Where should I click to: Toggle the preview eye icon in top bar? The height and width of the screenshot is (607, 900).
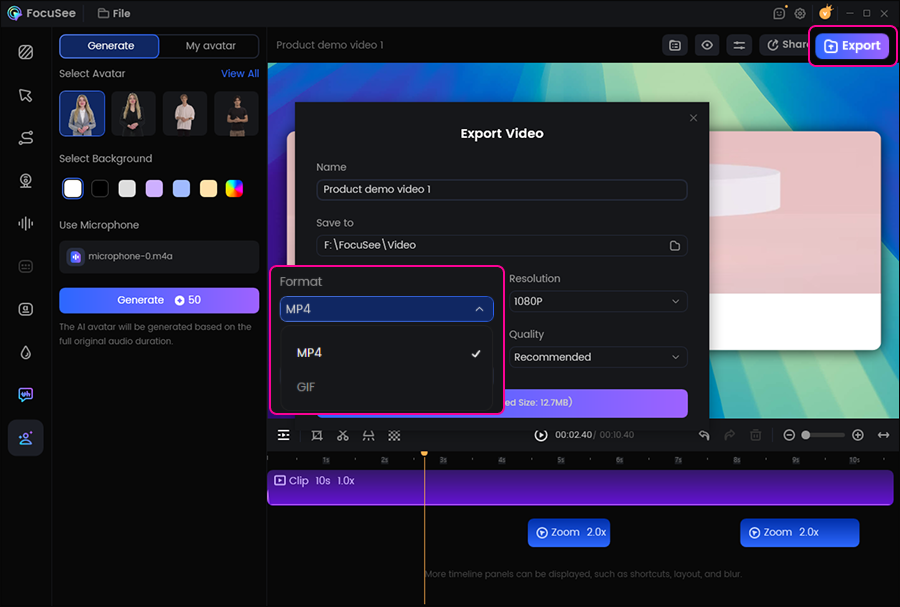707,45
